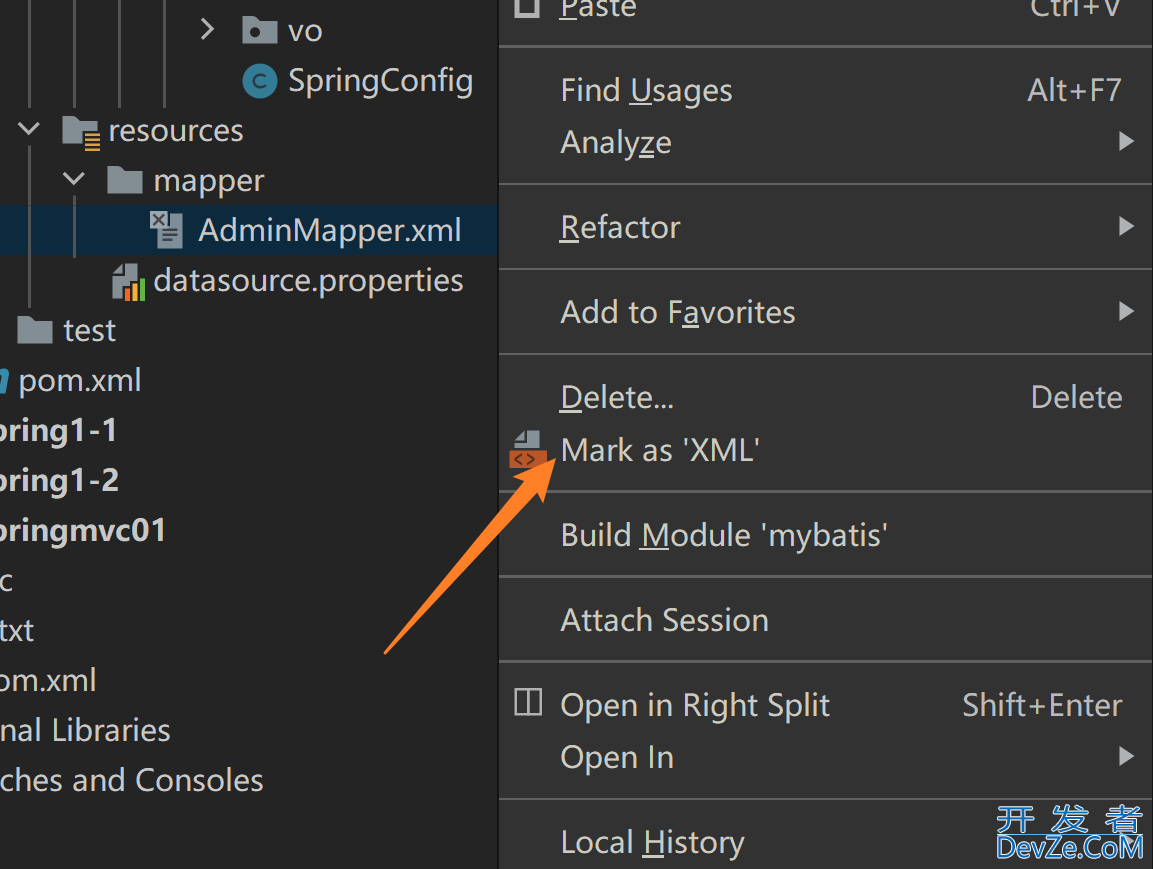Select the resources folder label
Image resolution: width=1153 pixels, height=869 pixels.
(x=176, y=131)
